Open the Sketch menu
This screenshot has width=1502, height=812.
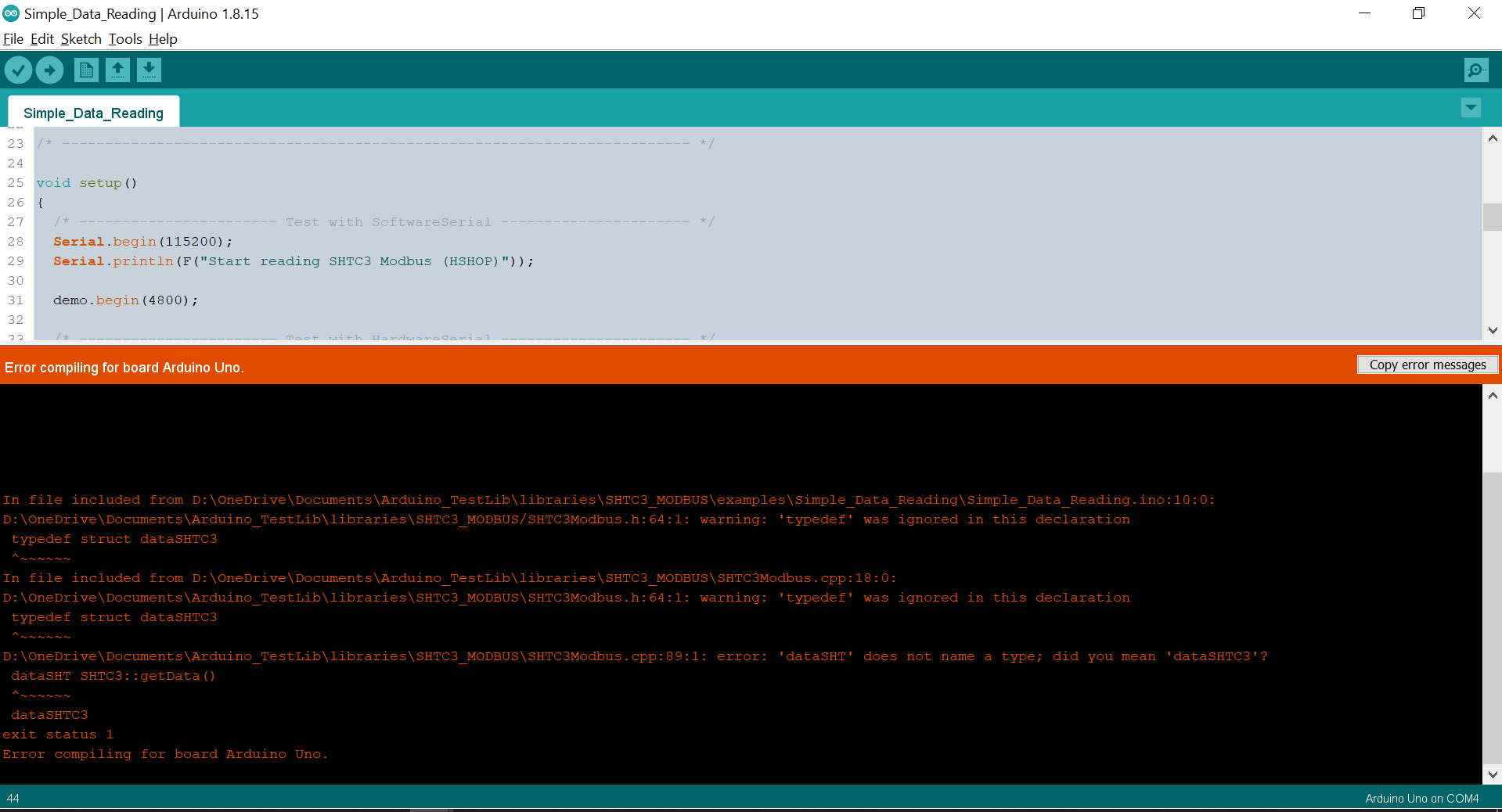(81, 38)
